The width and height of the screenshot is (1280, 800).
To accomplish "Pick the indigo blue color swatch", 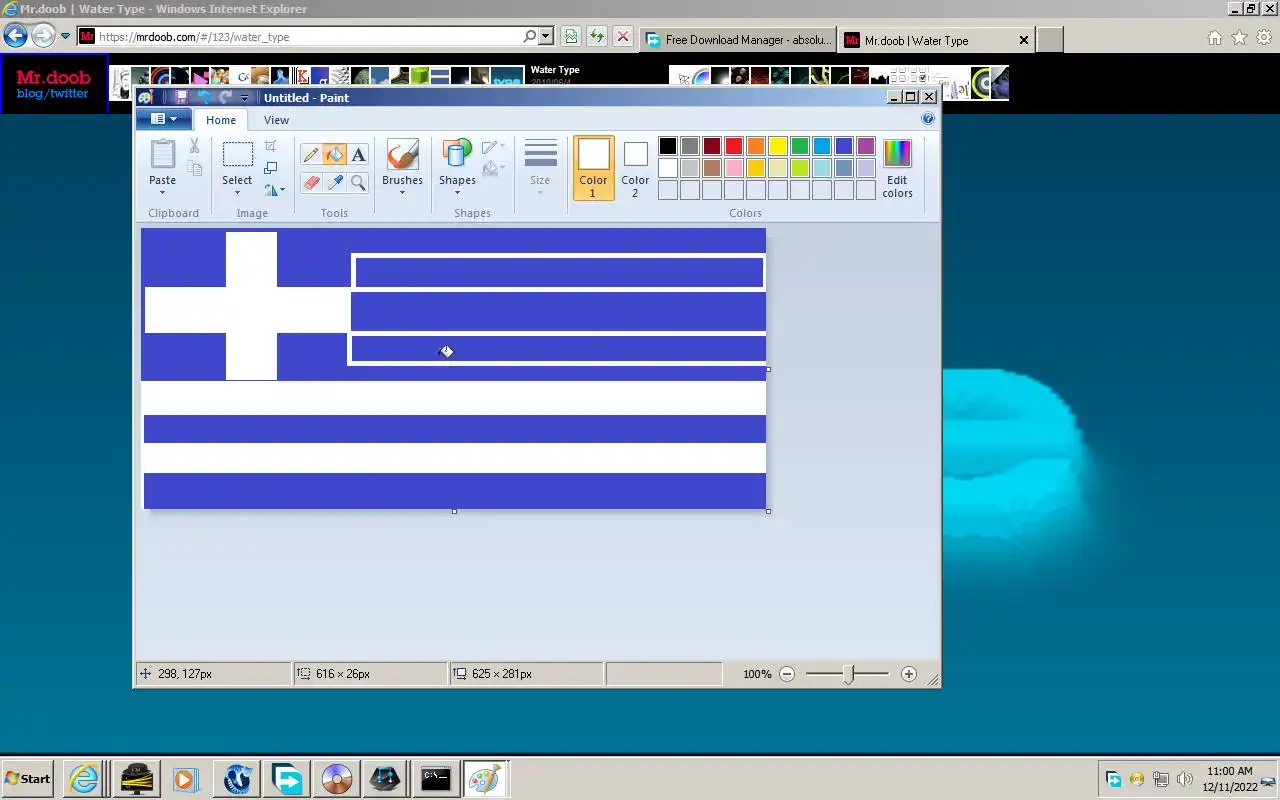I will [844, 146].
